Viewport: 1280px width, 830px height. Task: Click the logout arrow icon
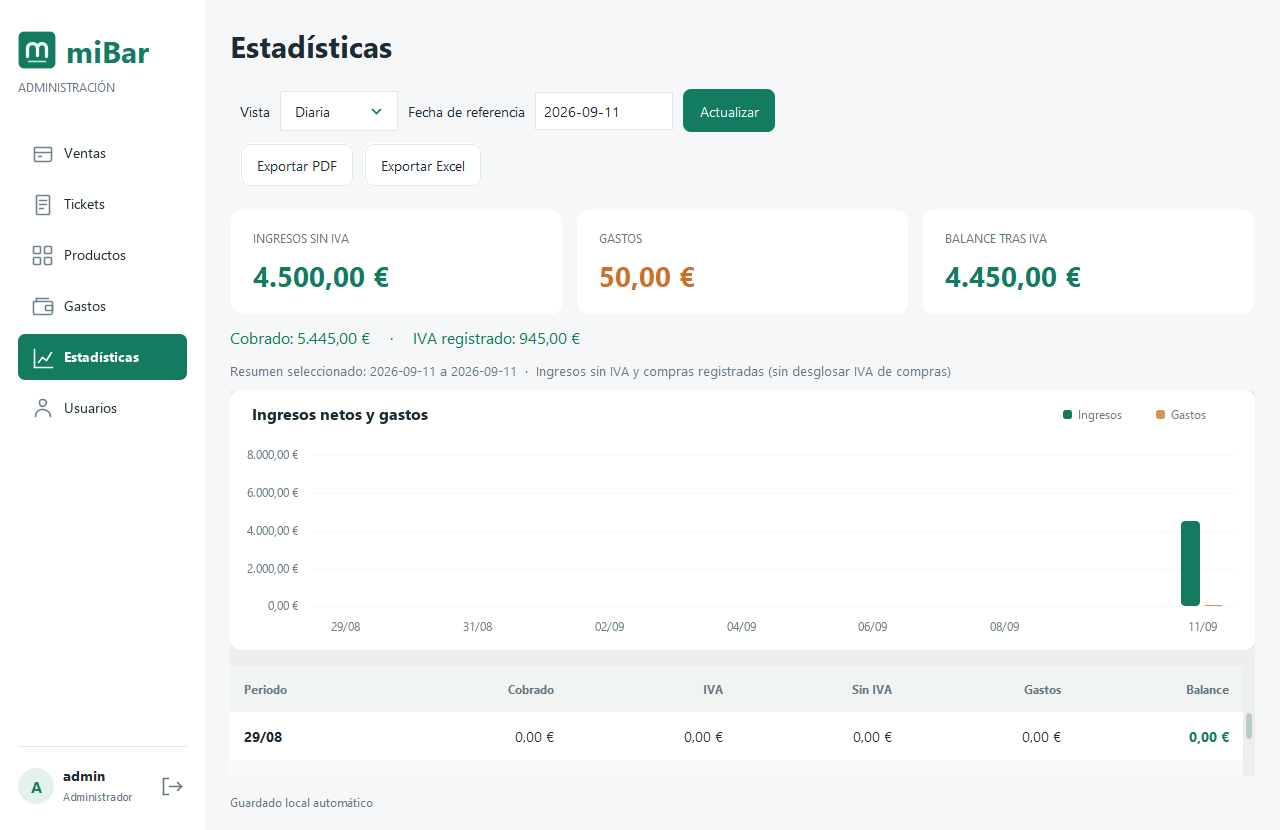point(173,786)
